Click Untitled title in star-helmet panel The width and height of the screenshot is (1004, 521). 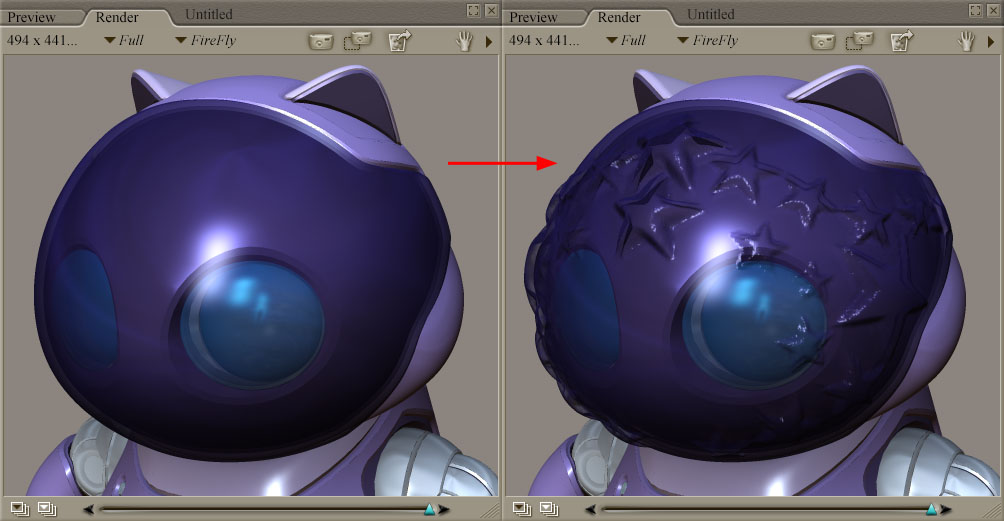[711, 14]
